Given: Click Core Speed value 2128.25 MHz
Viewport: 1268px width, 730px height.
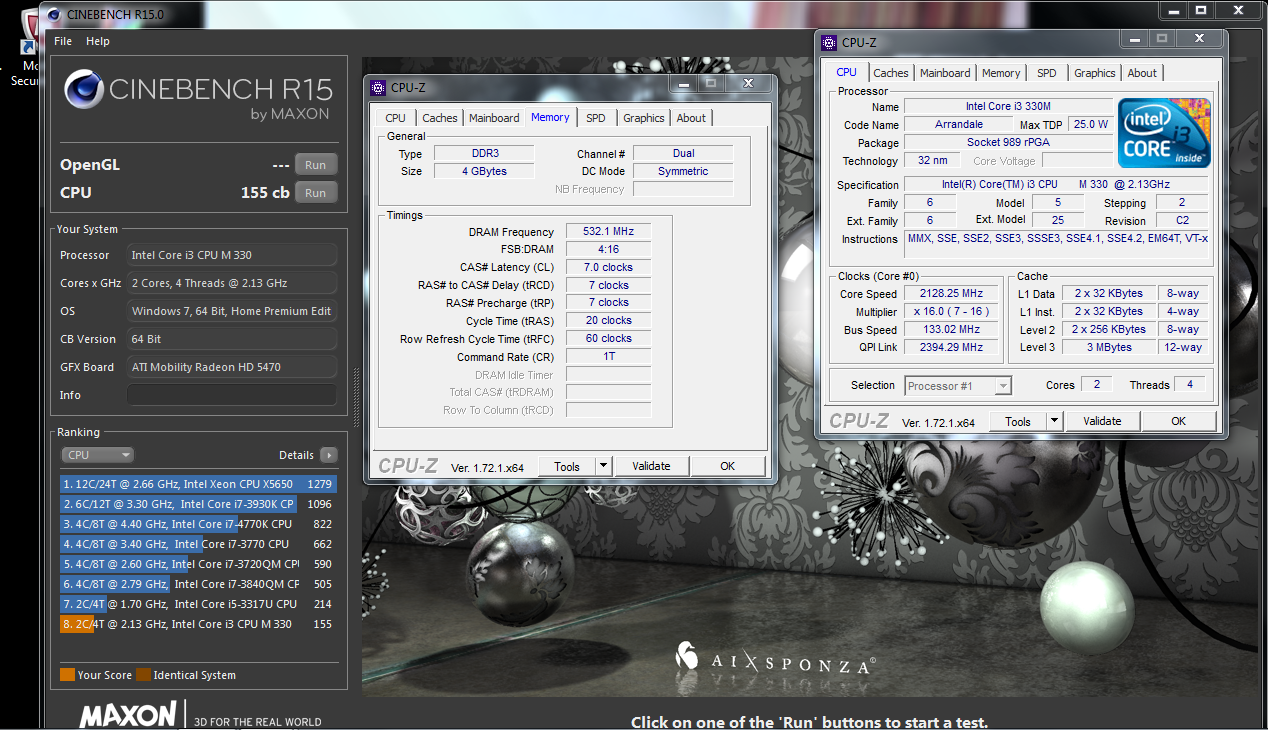Looking at the screenshot, I should point(950,293).
